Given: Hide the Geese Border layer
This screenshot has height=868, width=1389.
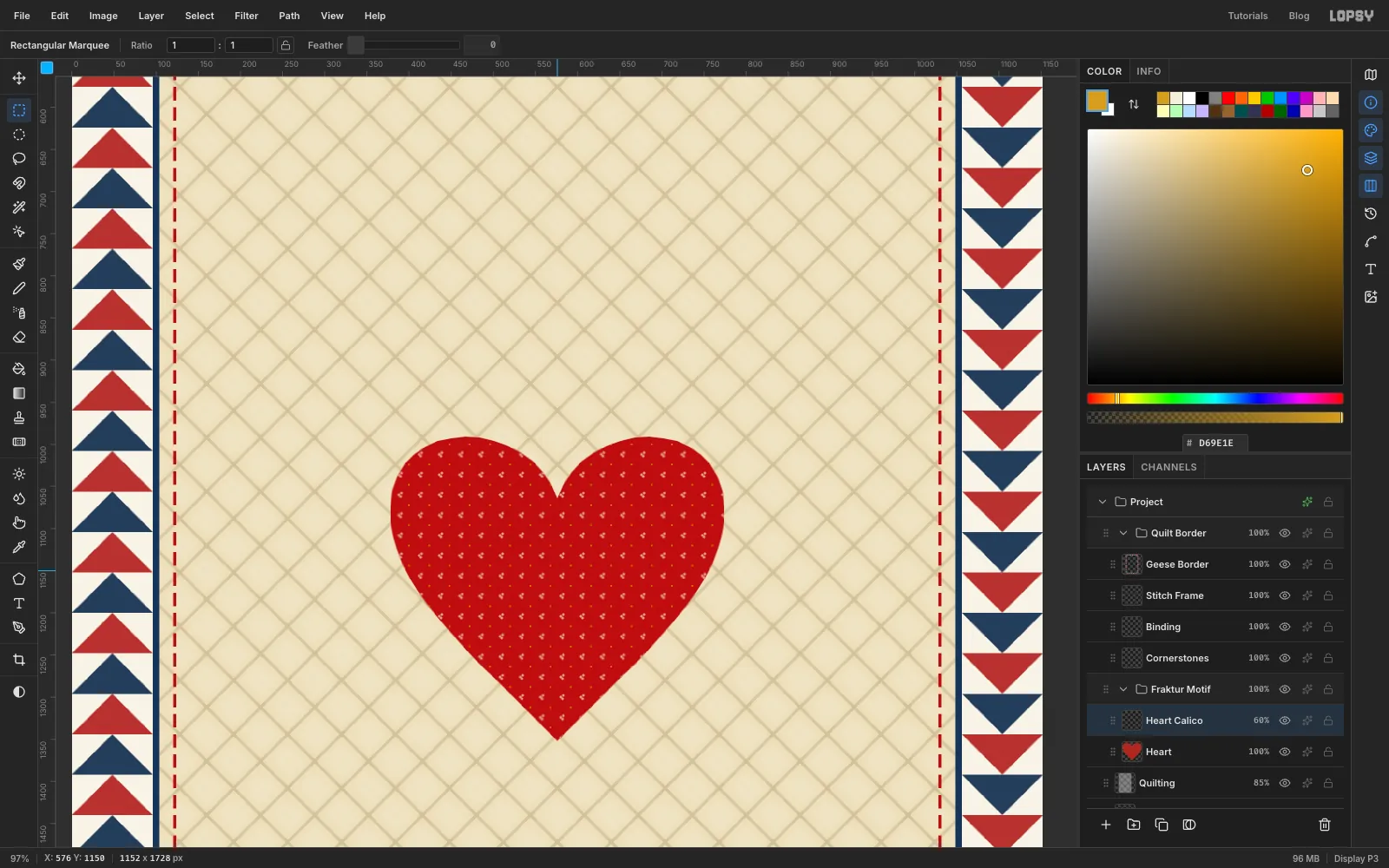Looking at the screenshot, I should click(x=1285, y=564).
